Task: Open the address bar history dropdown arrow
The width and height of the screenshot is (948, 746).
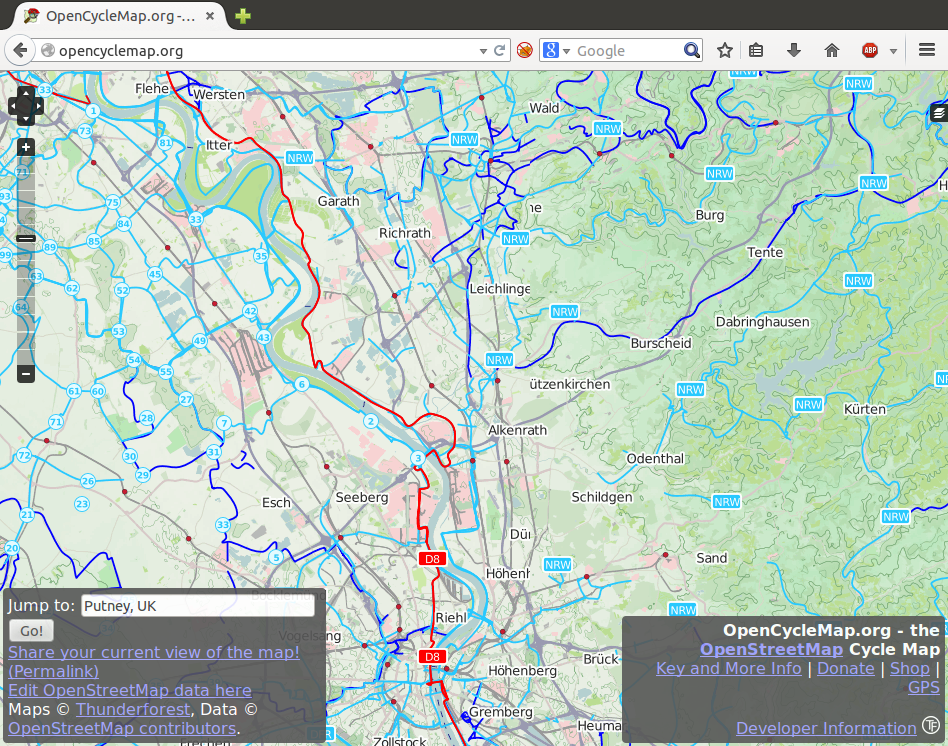Action: (483, 51)
